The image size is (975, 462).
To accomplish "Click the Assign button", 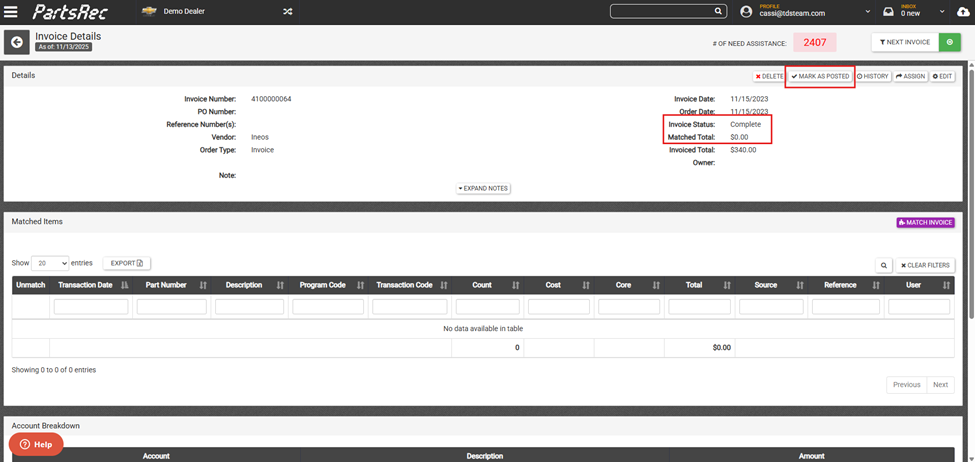I will (x=911, y=76).
